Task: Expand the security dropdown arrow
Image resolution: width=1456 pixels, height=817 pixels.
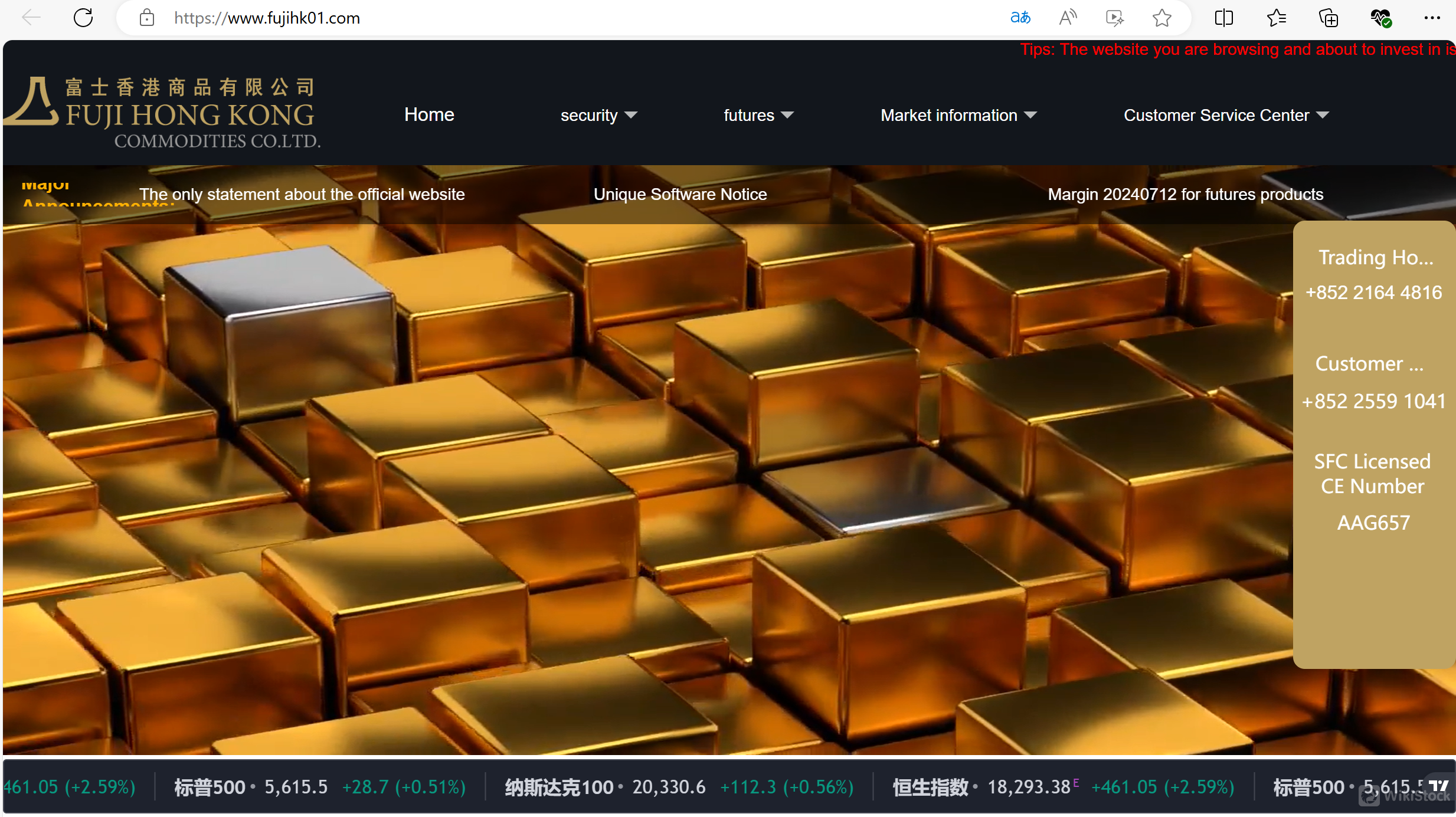Action: [x=631, y=114]
